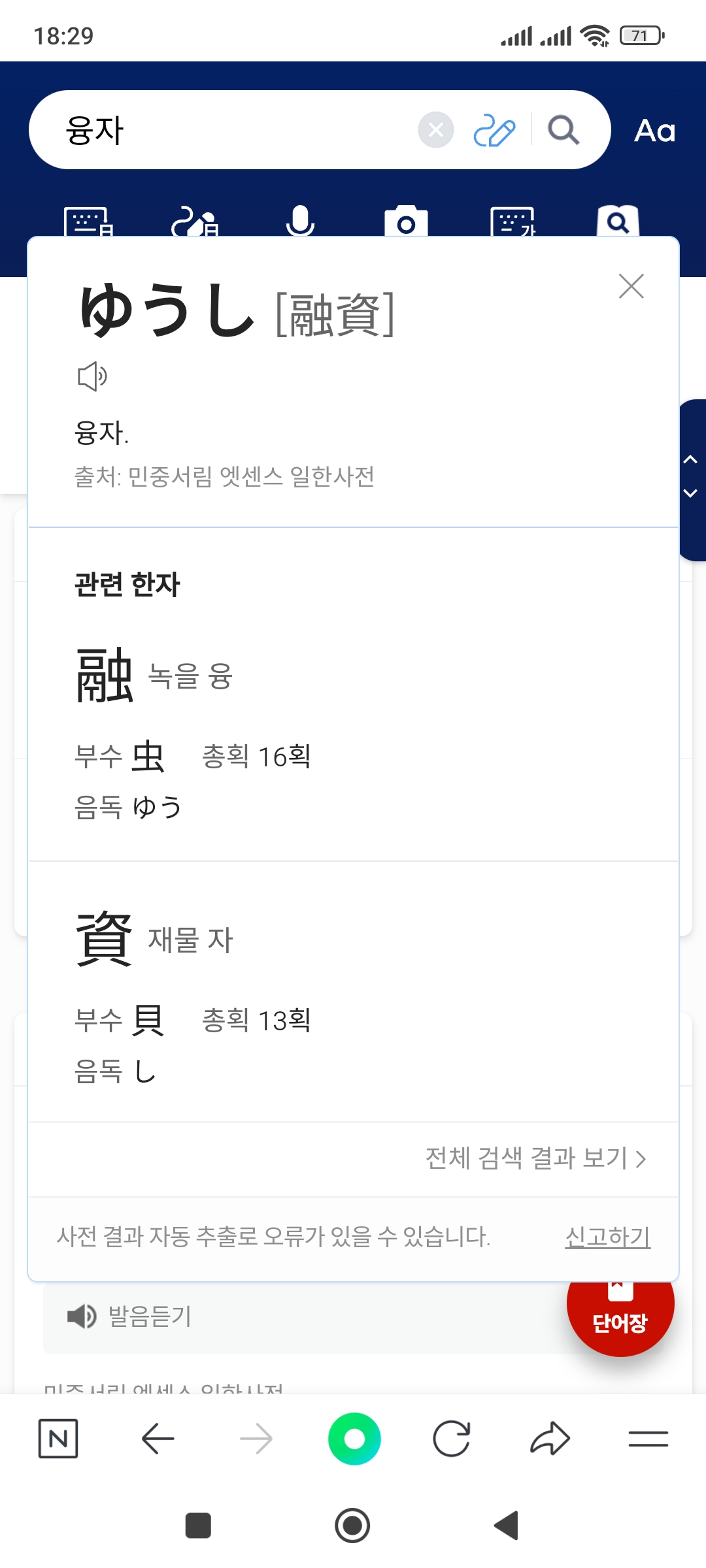Tap the 신고하기 report link
The image size is (706, 1568).
coord(607,1237)
